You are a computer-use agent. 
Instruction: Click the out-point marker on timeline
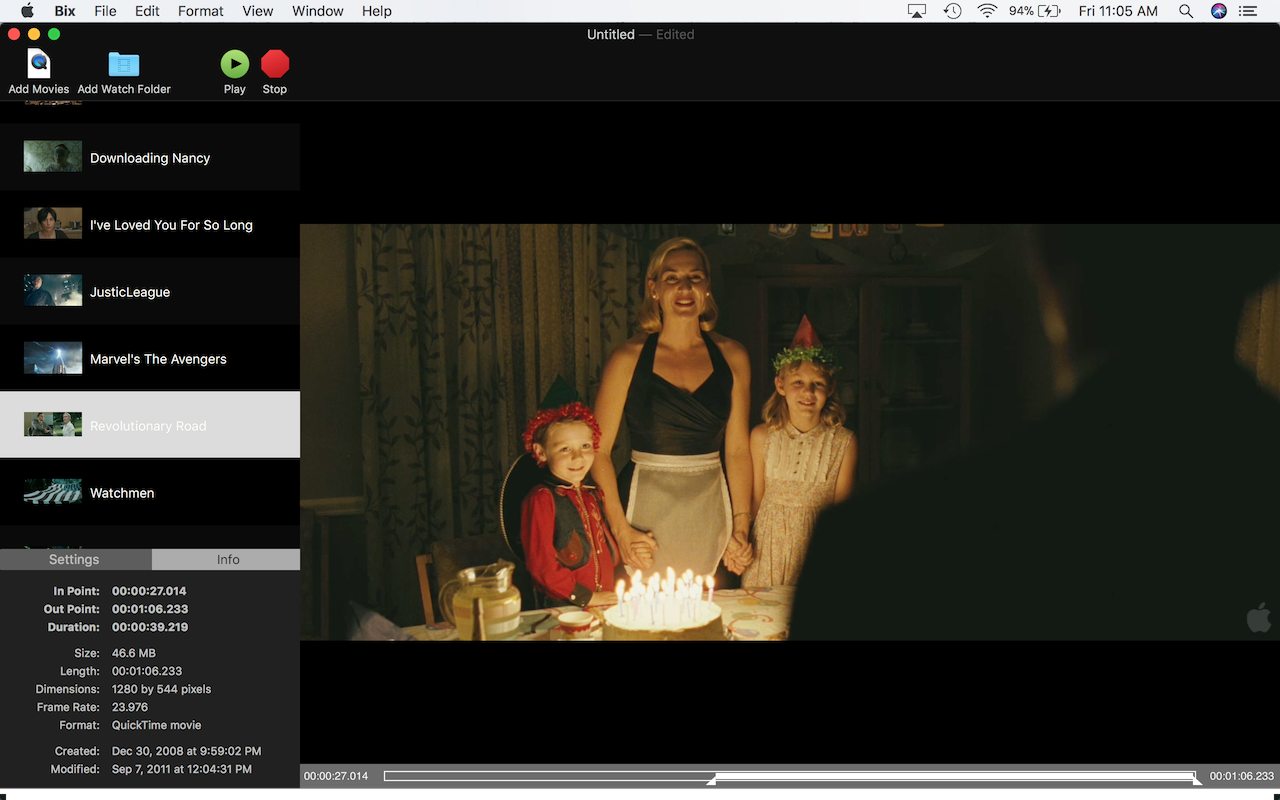tap(1196, 780)
